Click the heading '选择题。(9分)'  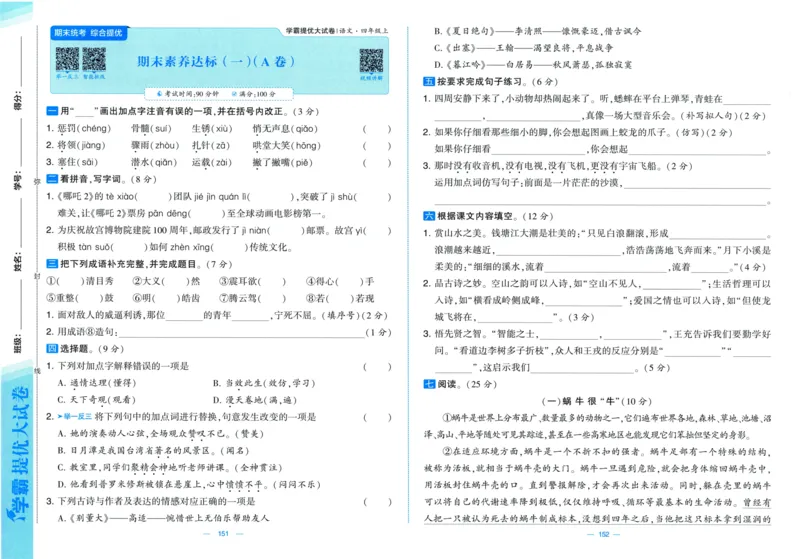(92, 348)
